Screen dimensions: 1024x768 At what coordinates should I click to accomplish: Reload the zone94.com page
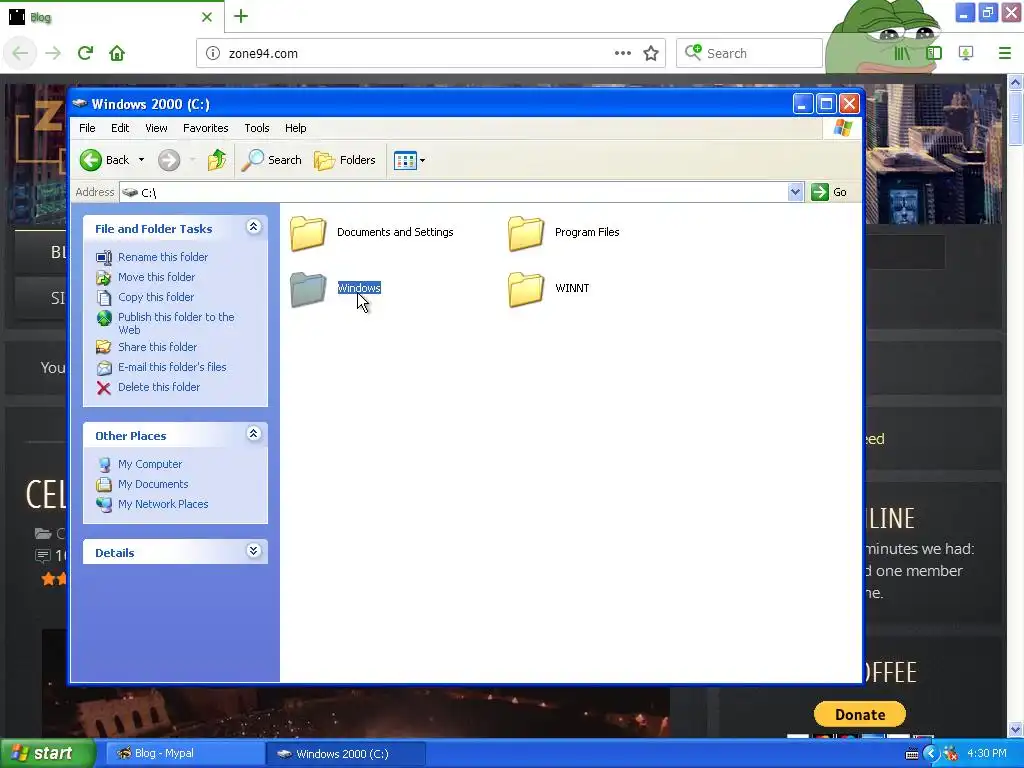(x=85, y=53)
